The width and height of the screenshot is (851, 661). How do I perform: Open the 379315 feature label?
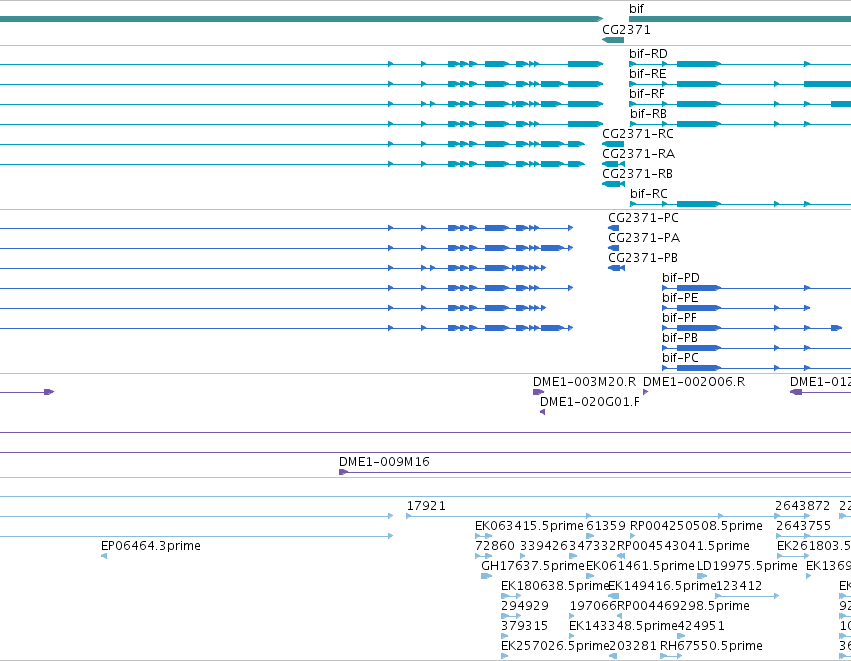pyautogui.click(x=524, y=626)
